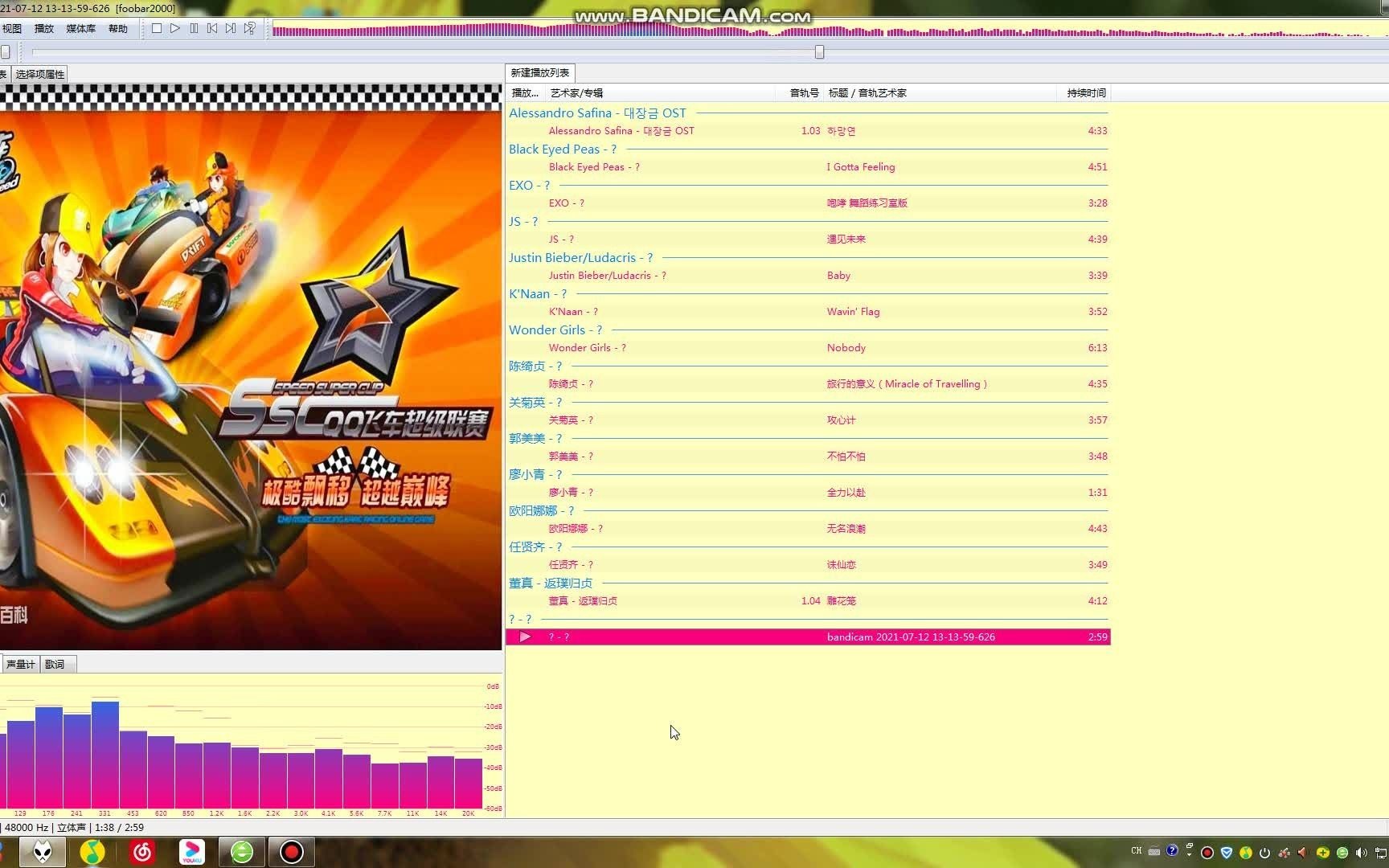This screenshot has height=868, width=1389.
Task: Switch to the 选择项属性 tab
Action: [x=39, y=74]
